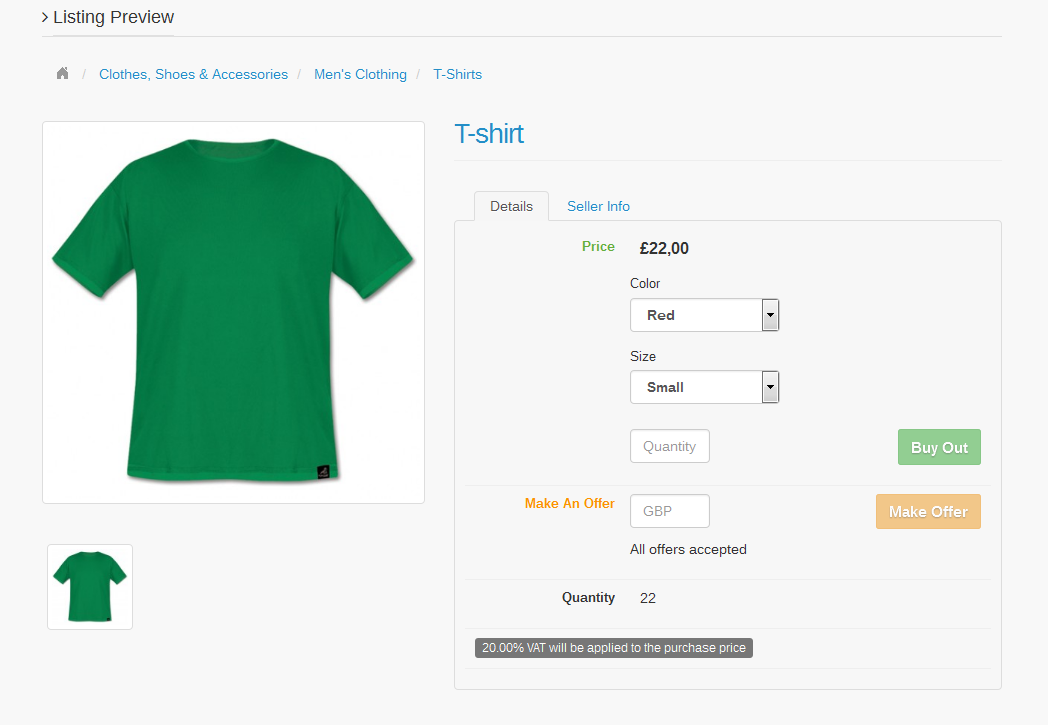Switch to the Seller Info tab
1048x725 pixels.
[x=598, y=206]
